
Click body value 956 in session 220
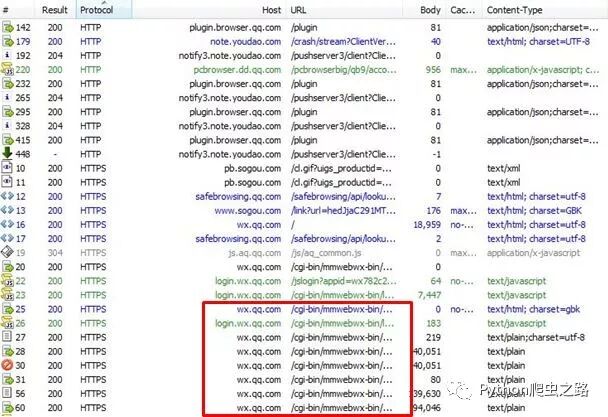point(433,69)
